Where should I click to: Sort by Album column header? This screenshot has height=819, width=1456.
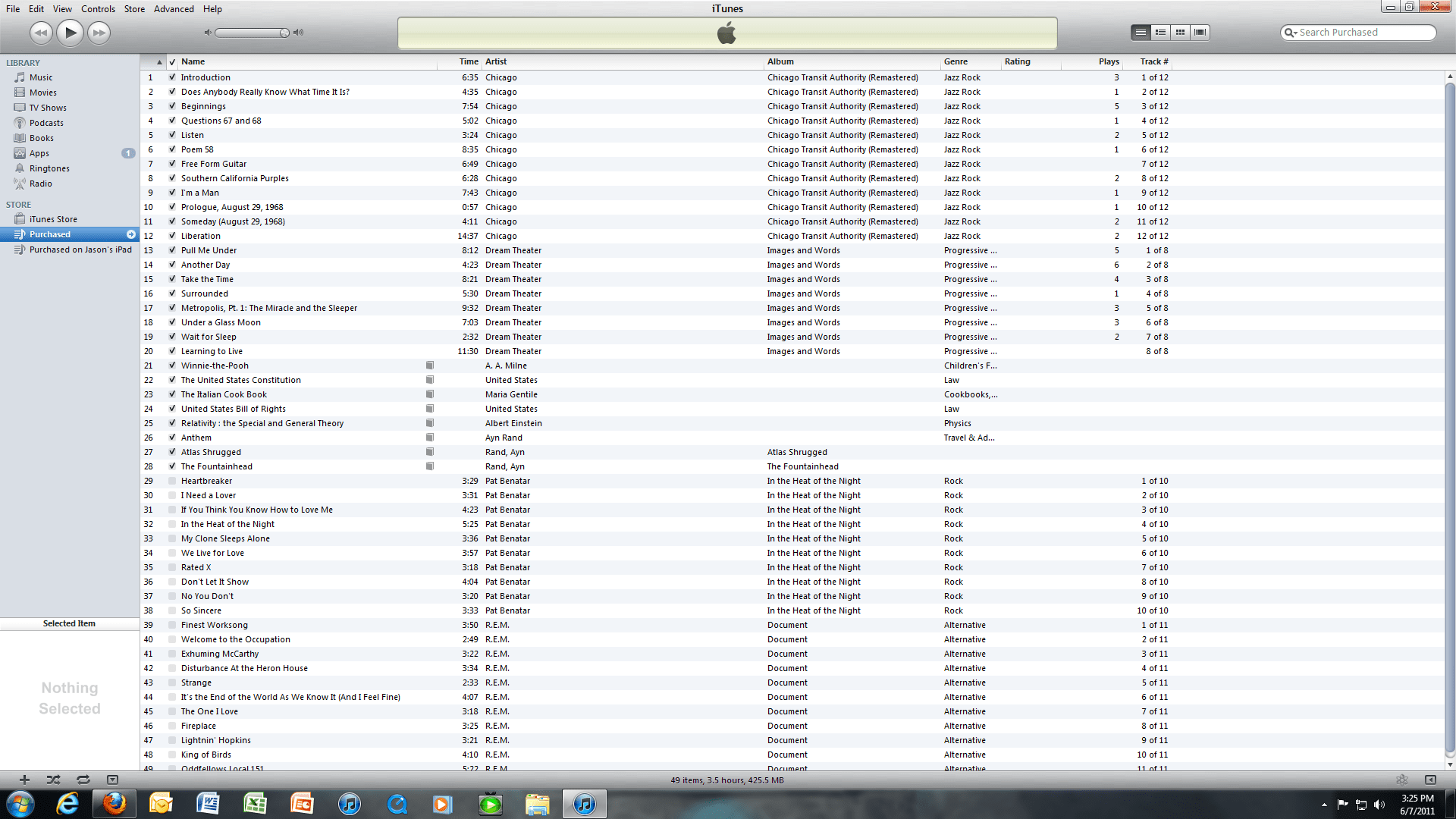852,62
